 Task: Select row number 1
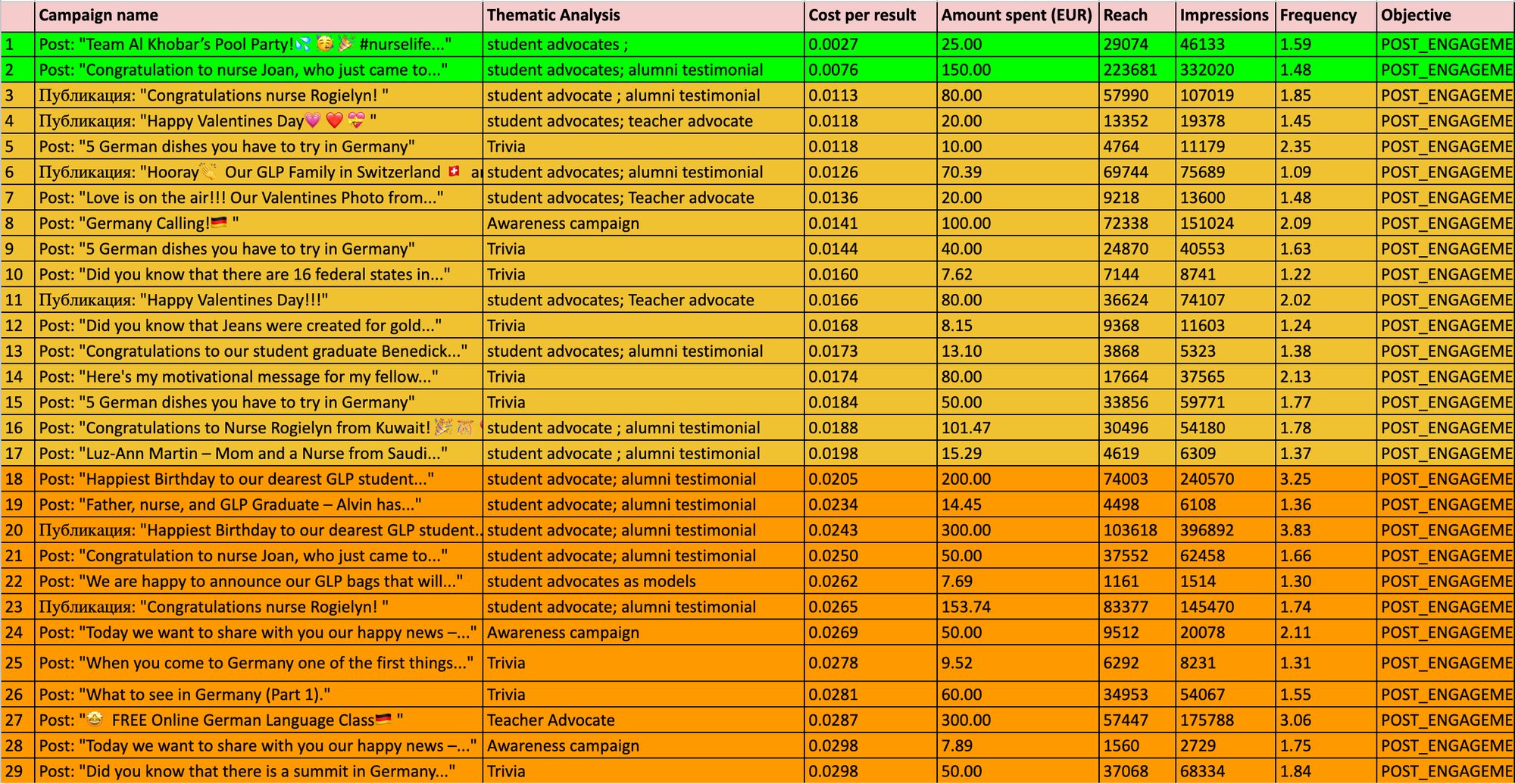coord(17,45)
